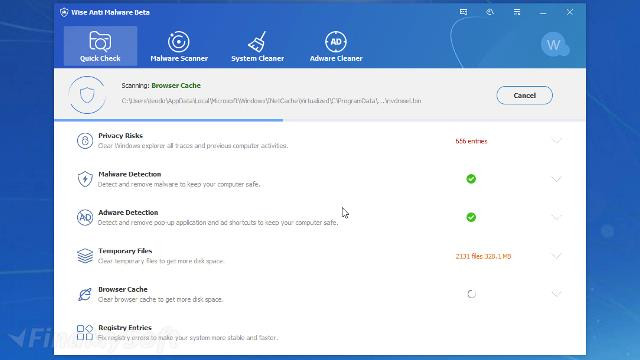Screen dimensions: 640x360
Task: Close the Wise Anti Malware window
Action: click(x=570, y=12)
